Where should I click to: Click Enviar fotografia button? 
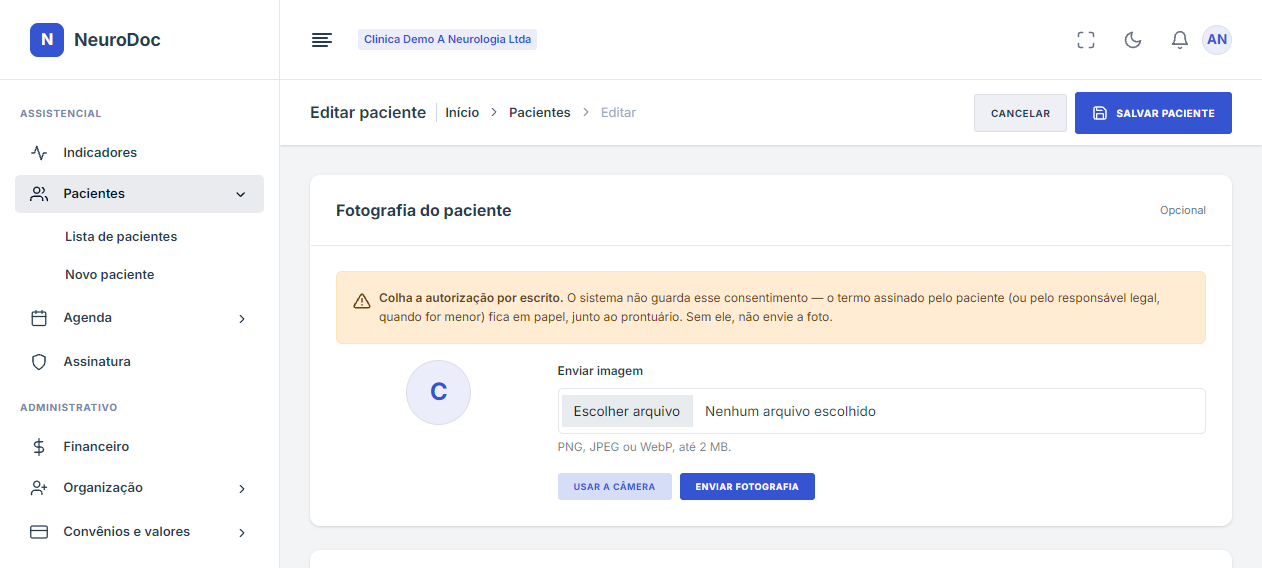pyautogui.click(x=747, y=487)
